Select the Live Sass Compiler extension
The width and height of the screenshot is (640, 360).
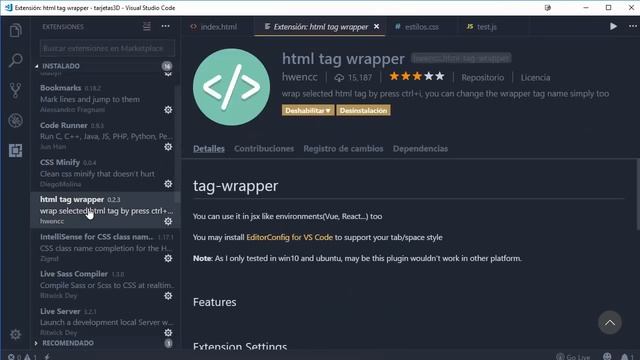104,284
